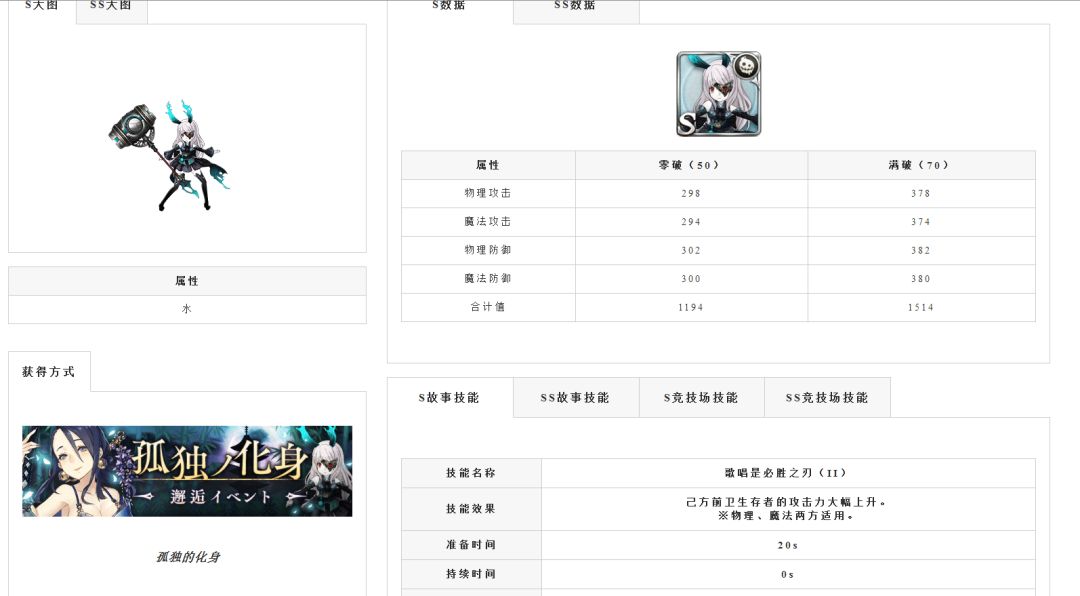Click the 魔法攻击 row label

coord(488,222)
